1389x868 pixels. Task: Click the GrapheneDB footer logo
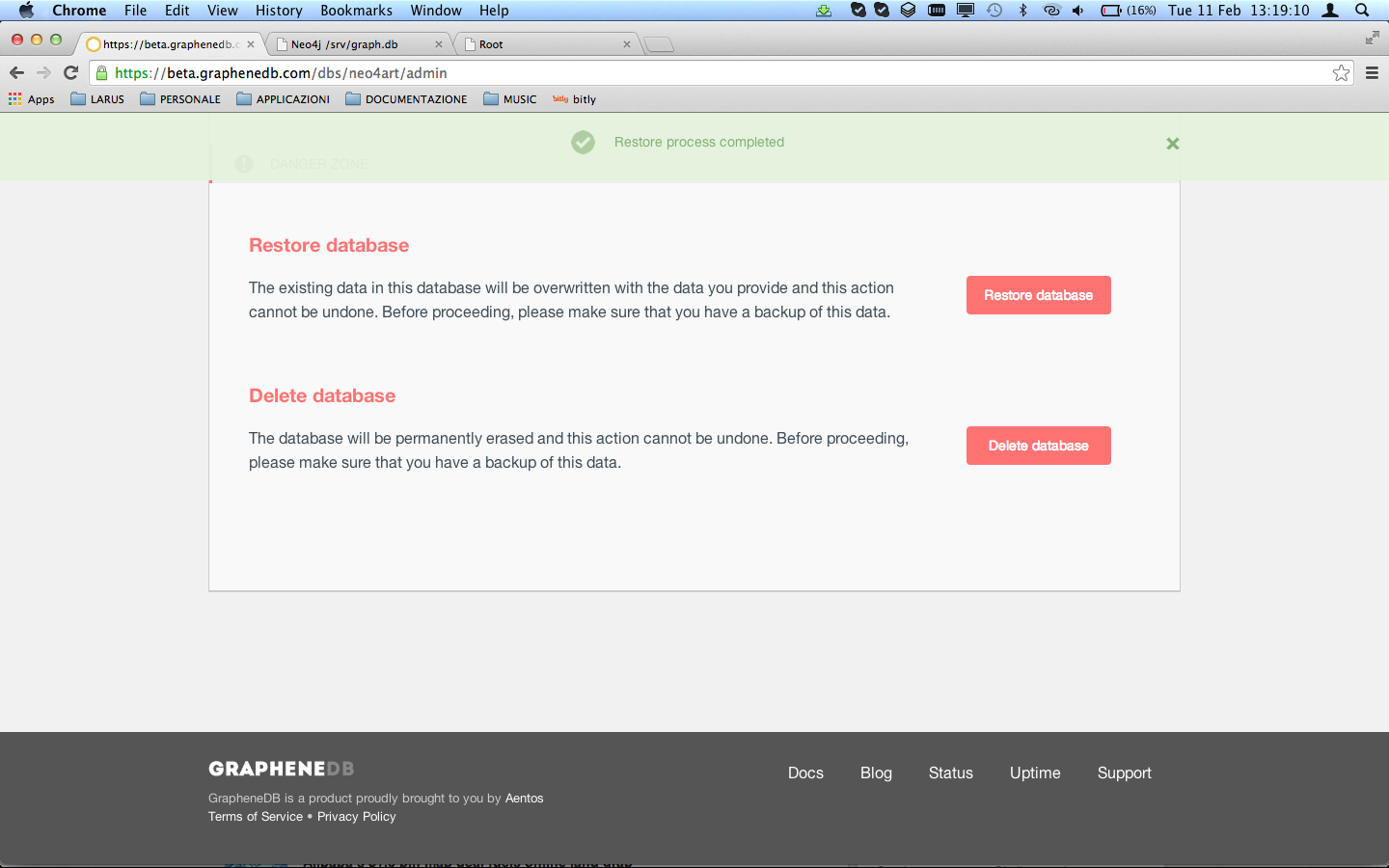282,769
